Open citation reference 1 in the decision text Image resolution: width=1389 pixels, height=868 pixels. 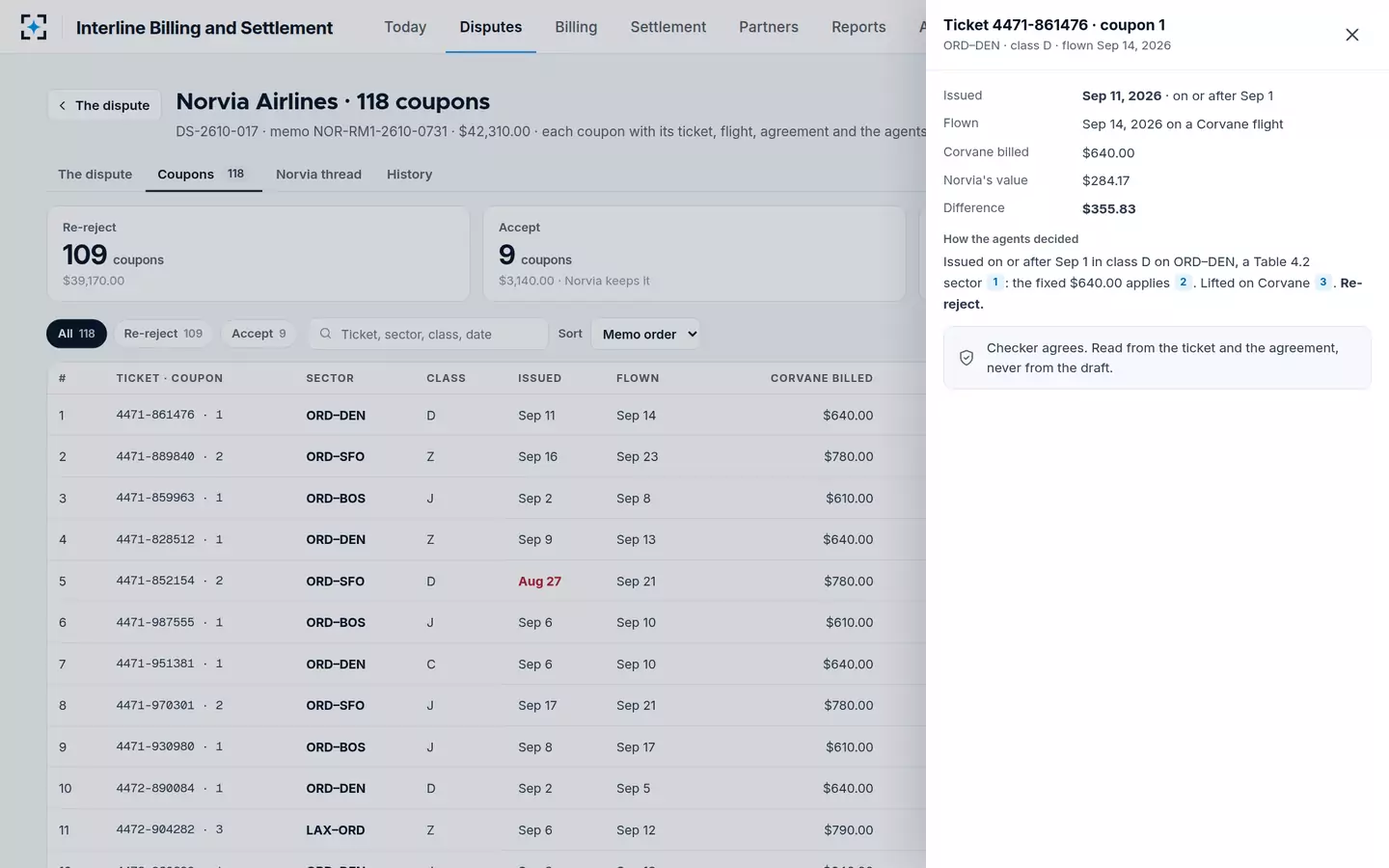click(x=995, y=283)
